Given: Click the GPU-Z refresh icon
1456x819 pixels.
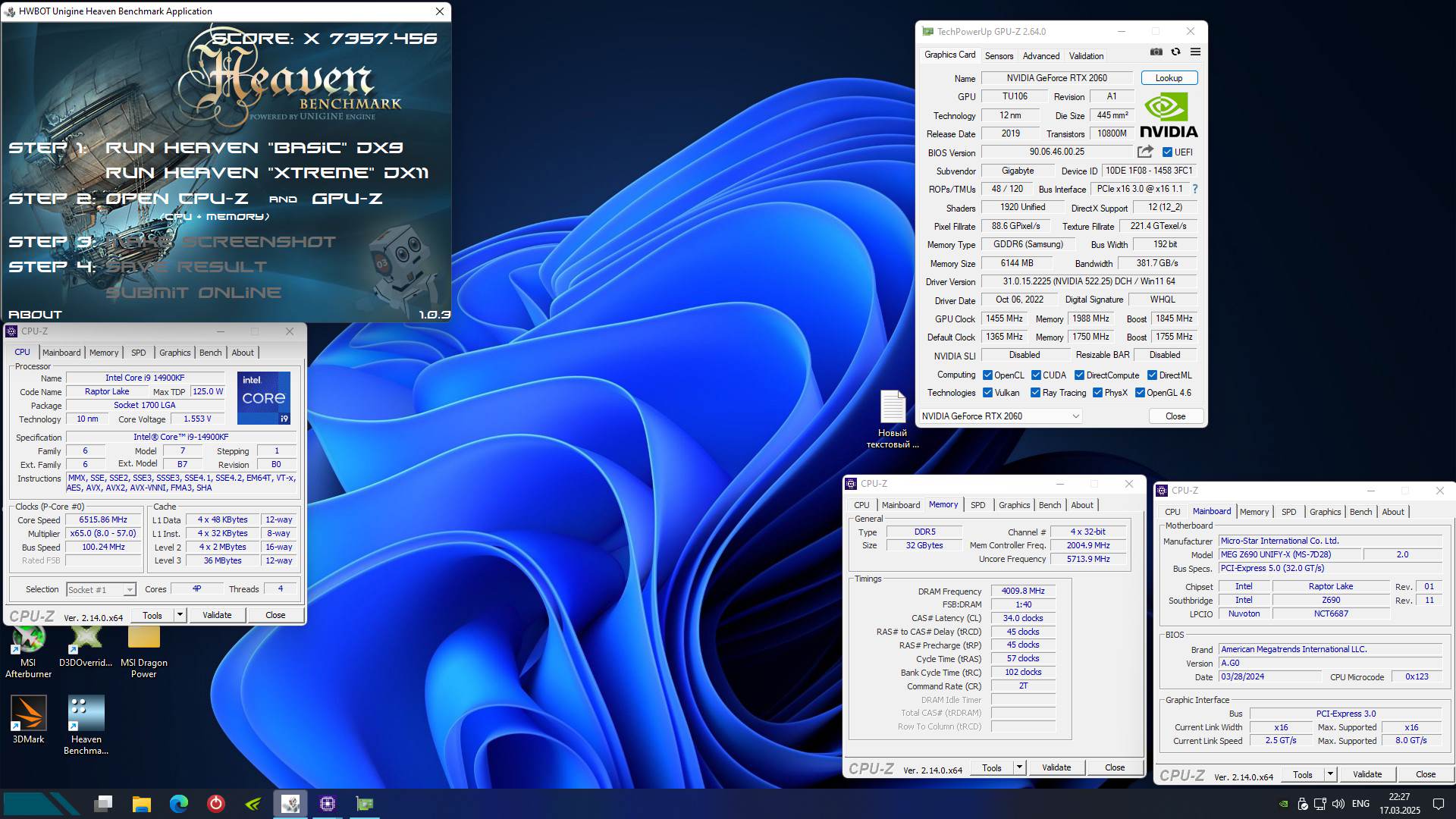Looking at the screenshot, I should coord(1175,52).
